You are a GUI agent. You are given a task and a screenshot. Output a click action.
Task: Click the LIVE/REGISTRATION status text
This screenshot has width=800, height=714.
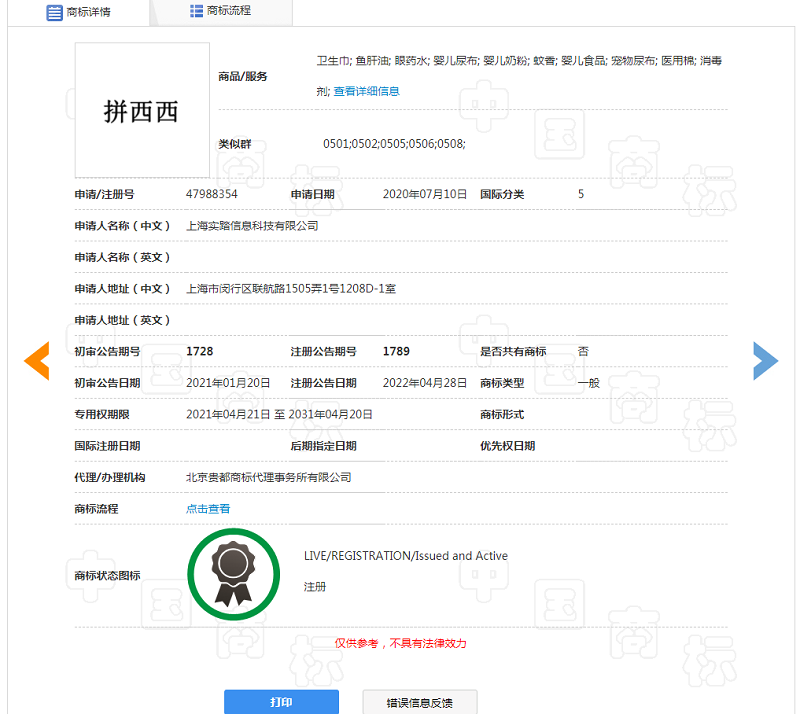[405, 556]
